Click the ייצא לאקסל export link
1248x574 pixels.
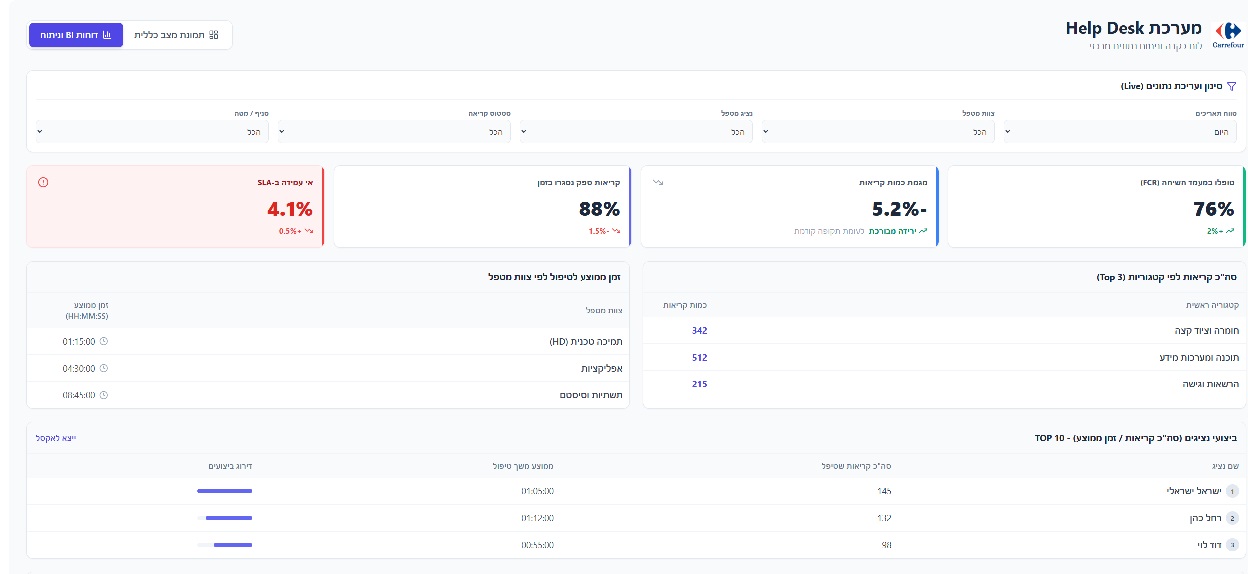tap(55, 438)
